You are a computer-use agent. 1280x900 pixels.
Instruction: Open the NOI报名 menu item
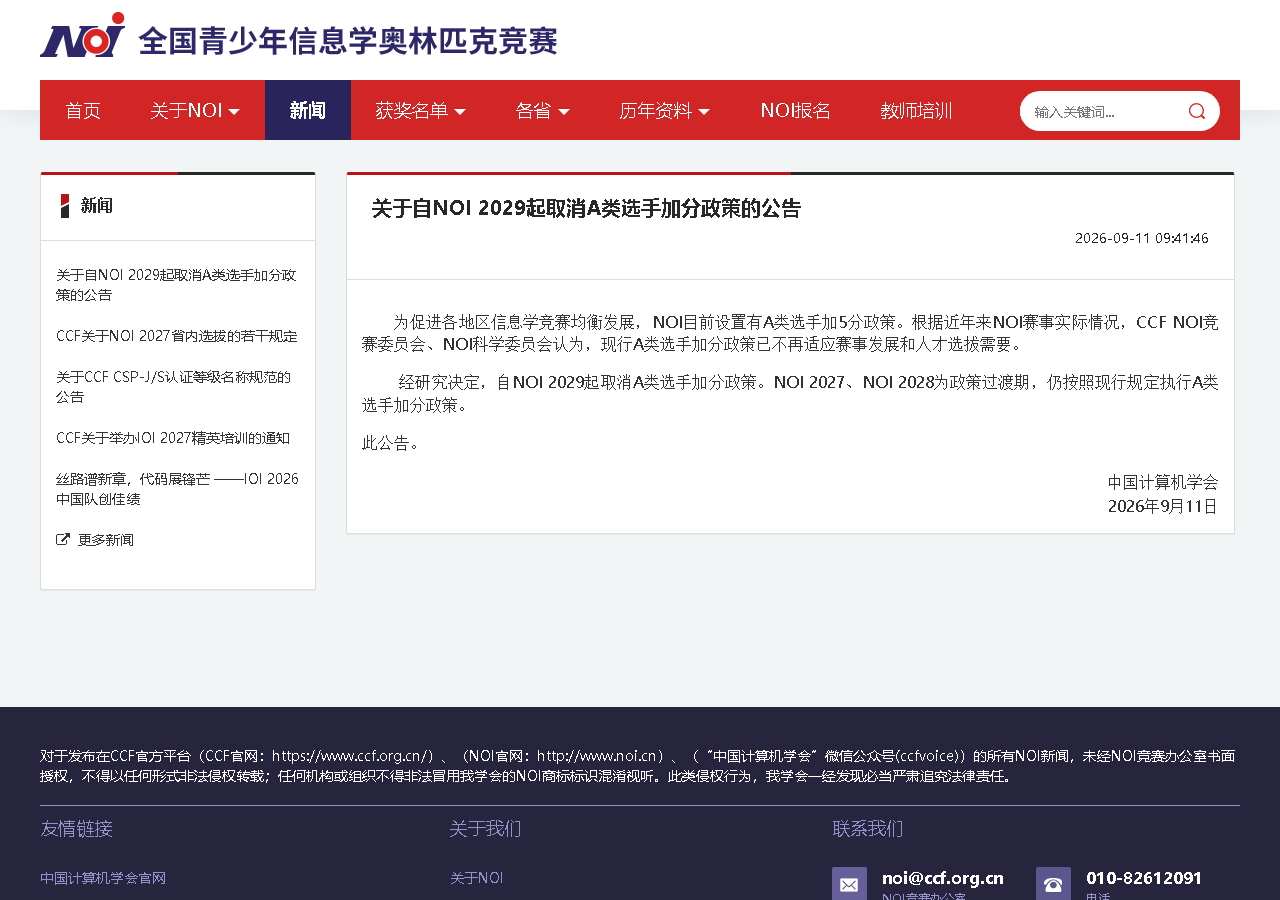[x=796, y=111]
